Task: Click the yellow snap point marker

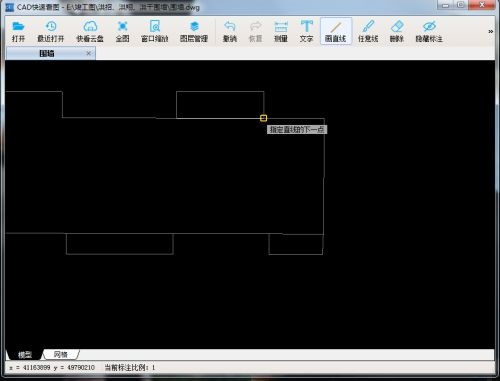Action: 263,118
